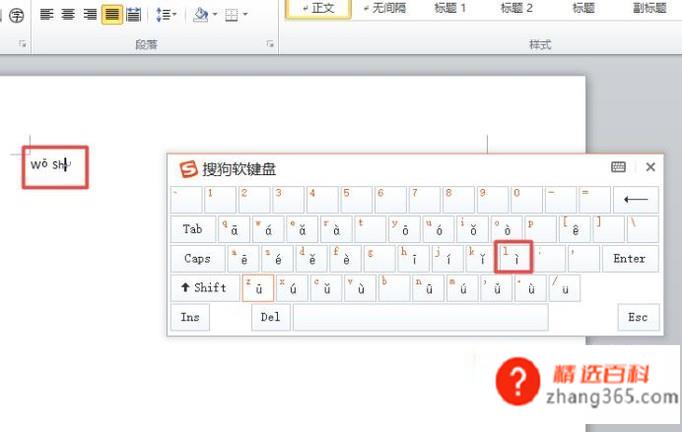Center the paragraph text
Screen dimensions: 682x432
tap(68, 15)
